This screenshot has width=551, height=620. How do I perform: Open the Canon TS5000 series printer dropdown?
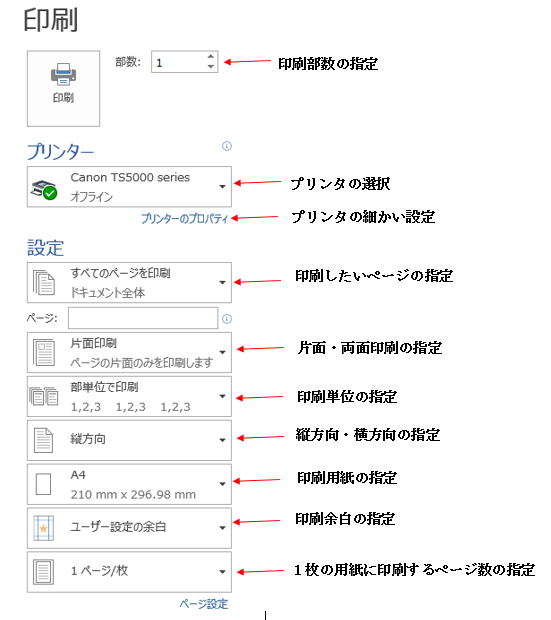pos(129,187)
